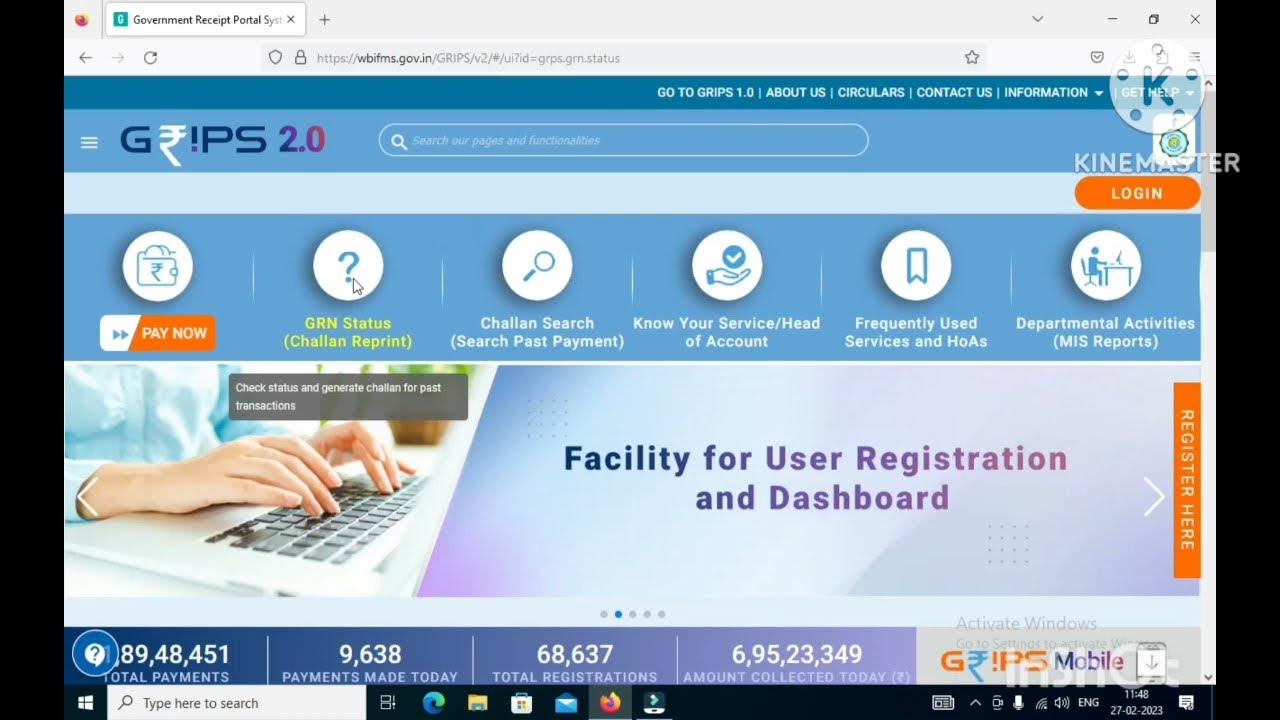Open the taskbar clock showing 11:48
This screenshot has width=1280, height=720.
[x=1137, y=703]
